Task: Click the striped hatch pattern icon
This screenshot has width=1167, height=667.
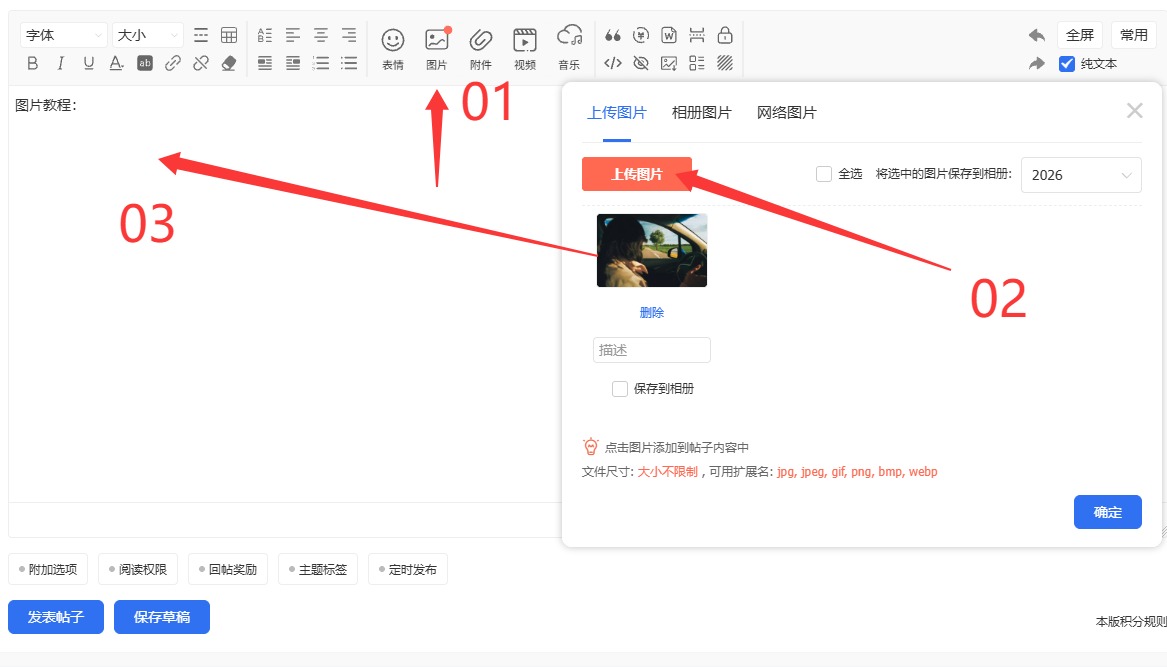Action: (x=725, y=63)
